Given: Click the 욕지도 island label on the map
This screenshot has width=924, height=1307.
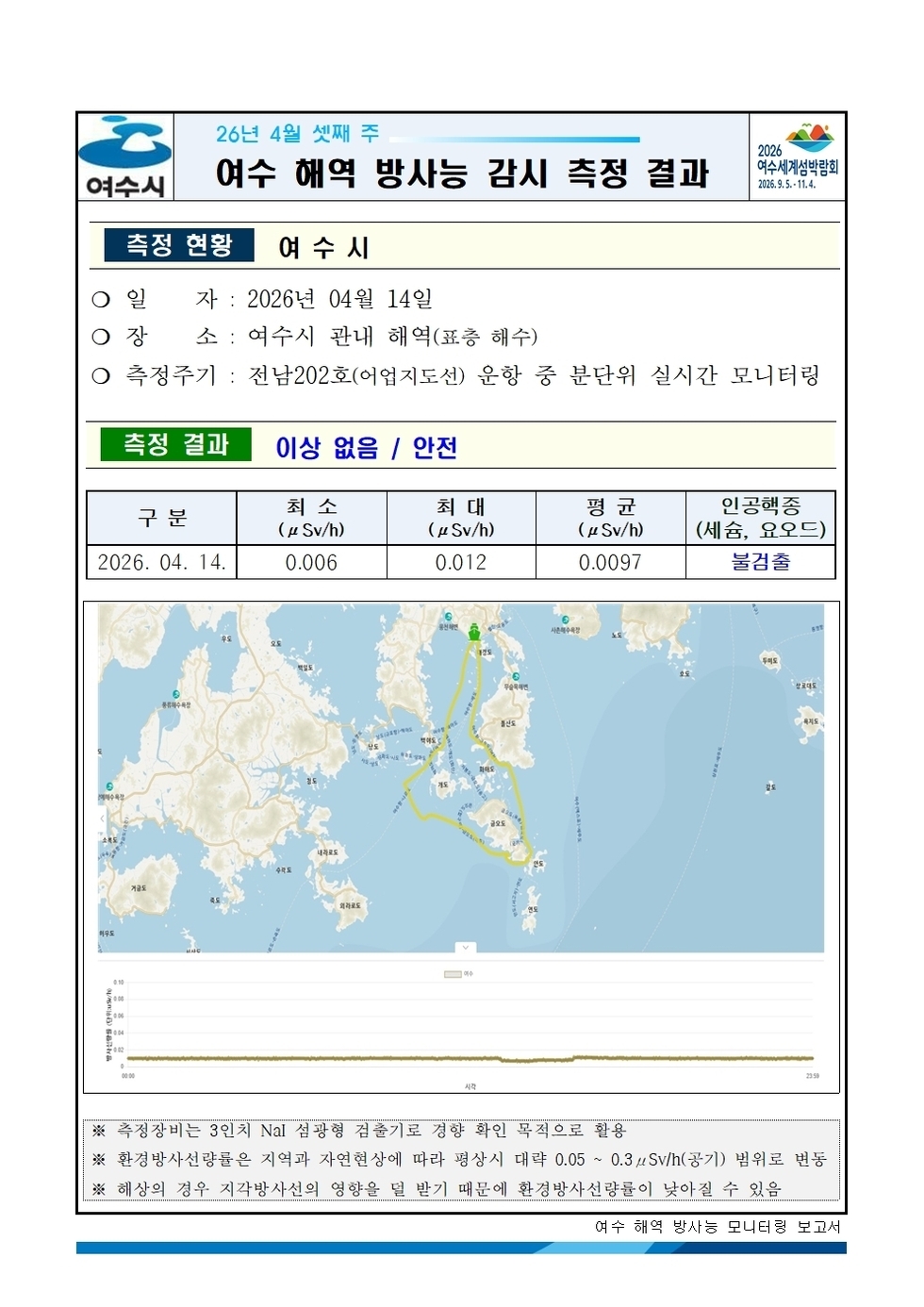Looking at the screenshot, I should point(812,721).
